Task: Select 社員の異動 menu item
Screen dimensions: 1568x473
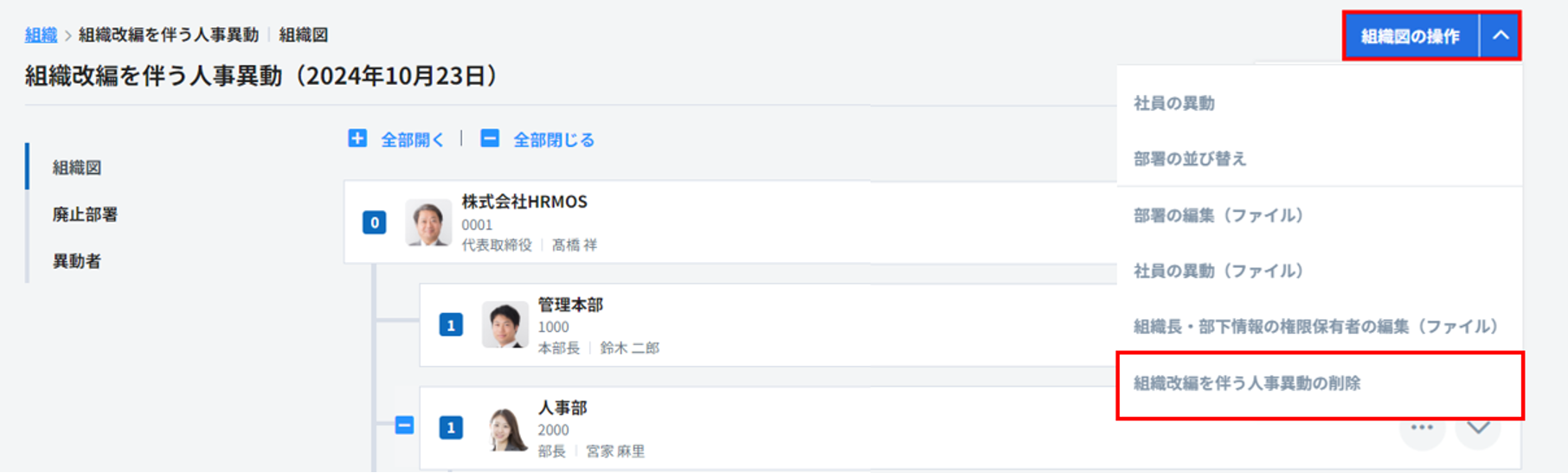Action: pos(1174,104)
